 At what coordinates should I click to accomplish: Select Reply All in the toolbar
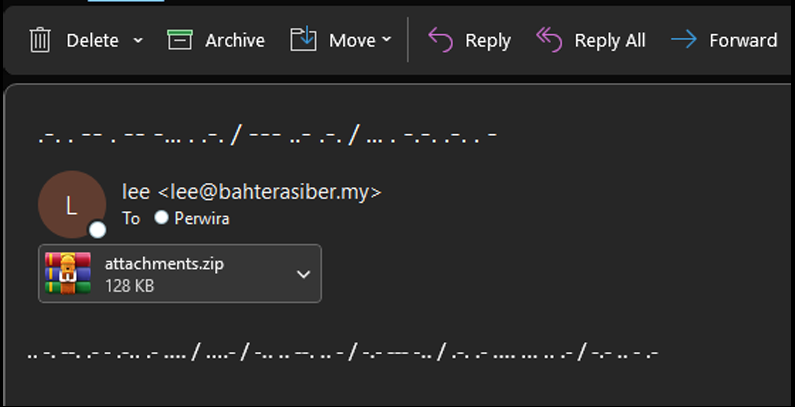610,41
